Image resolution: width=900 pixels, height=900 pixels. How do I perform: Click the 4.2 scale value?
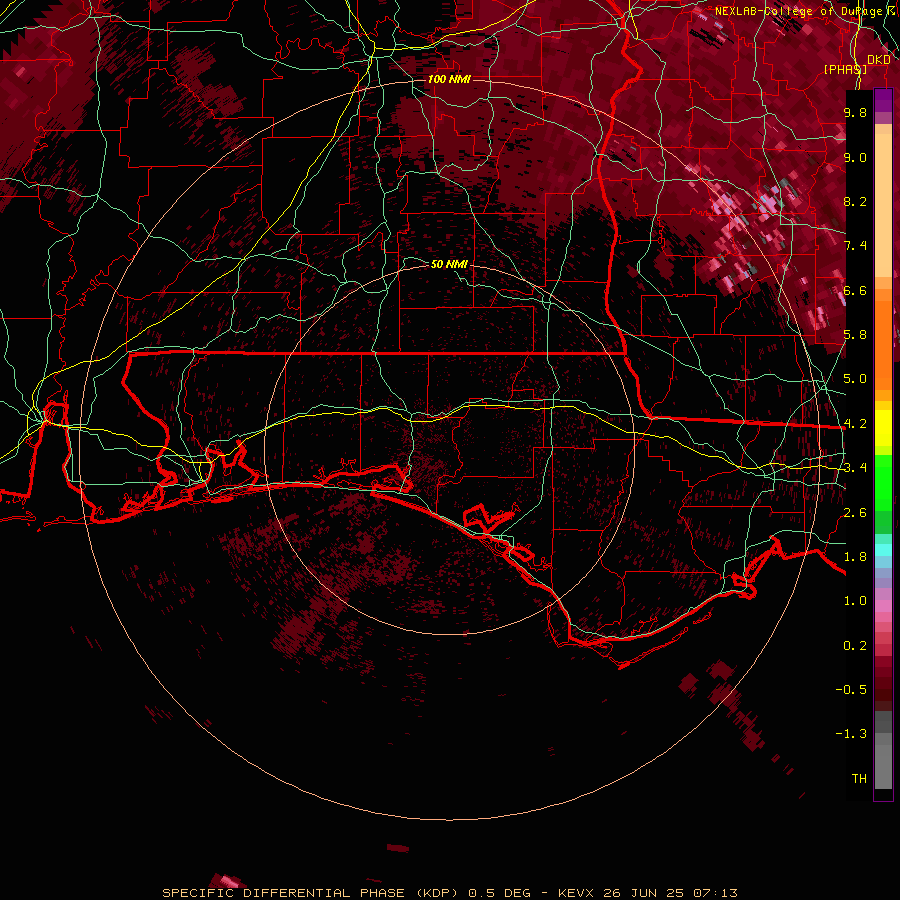855,424
